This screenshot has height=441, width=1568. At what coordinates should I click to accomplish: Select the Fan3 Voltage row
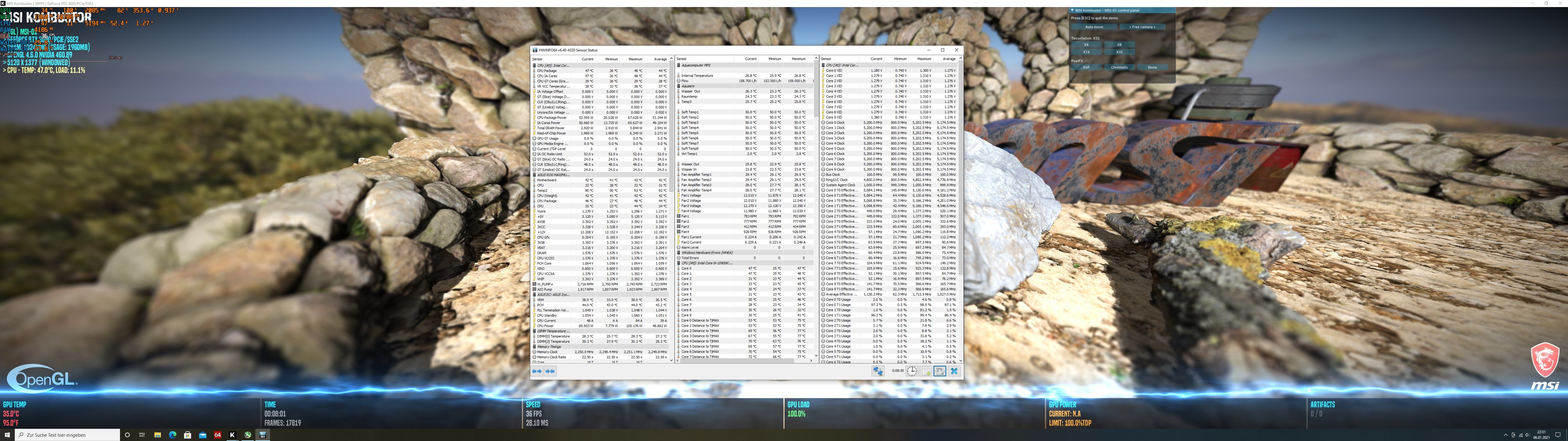point(745,206)
